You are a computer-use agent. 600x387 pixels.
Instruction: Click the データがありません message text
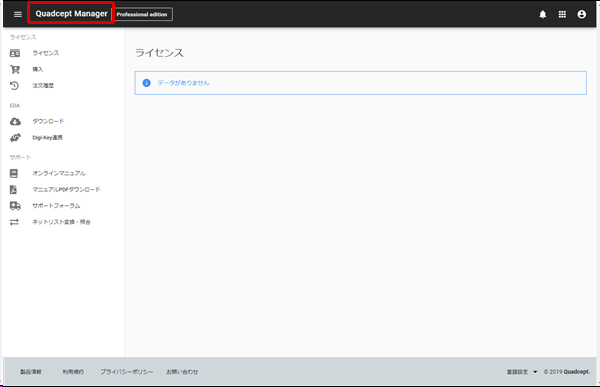point(183,83)
